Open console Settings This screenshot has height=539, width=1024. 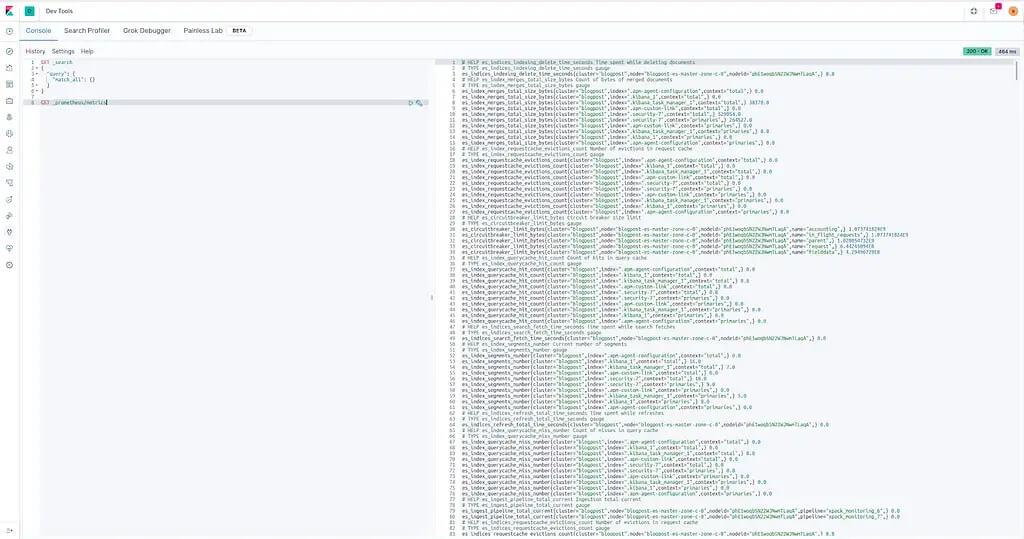[63, 51]
